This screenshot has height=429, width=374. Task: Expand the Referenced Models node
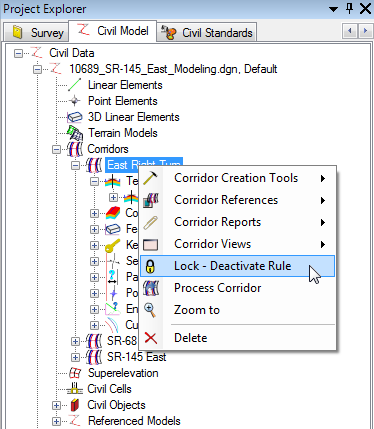click(x=56, y=421)
